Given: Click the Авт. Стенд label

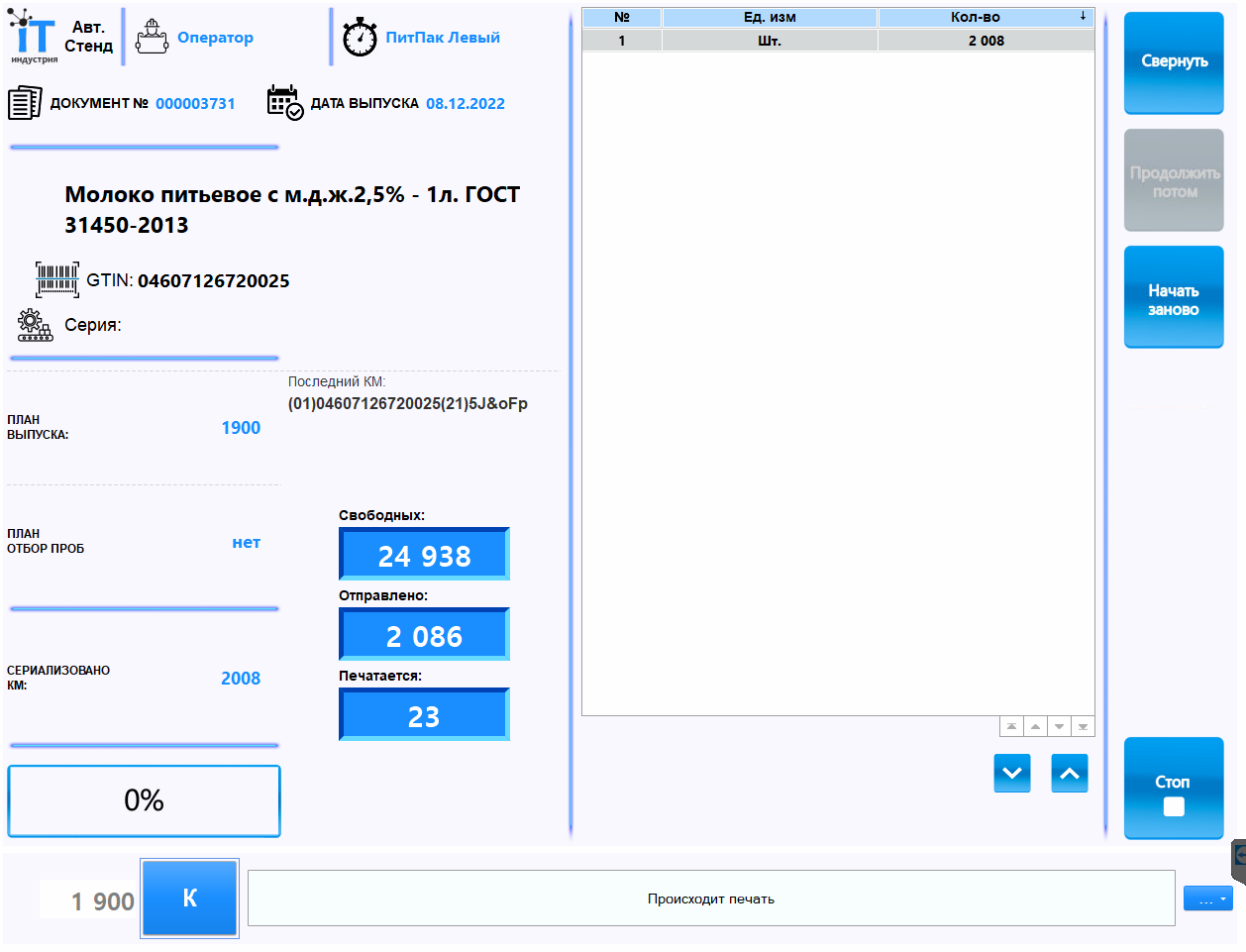Looking at the screenshot, I should pos(89,37).
